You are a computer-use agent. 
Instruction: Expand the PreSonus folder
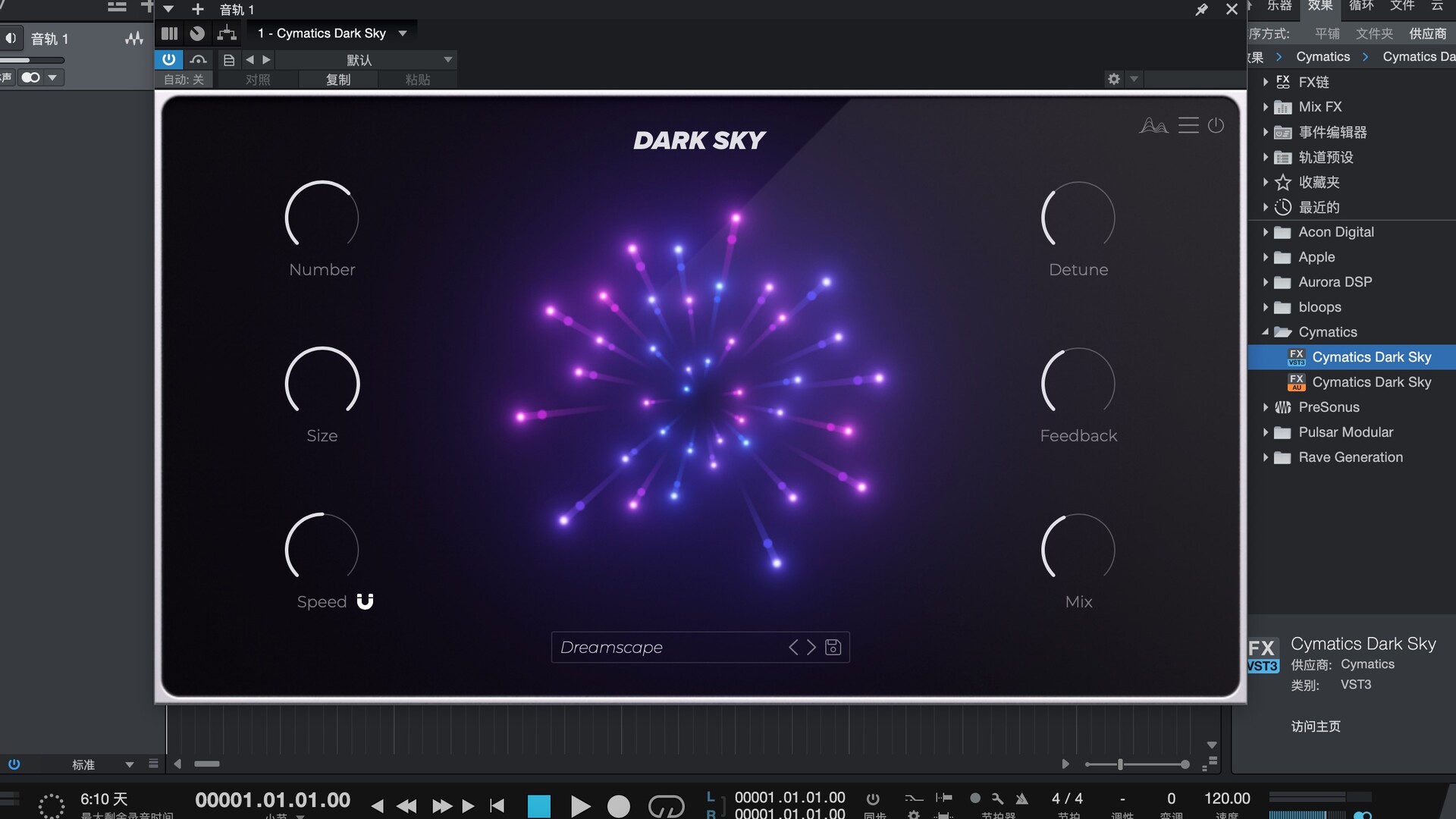coord(1265,407)
